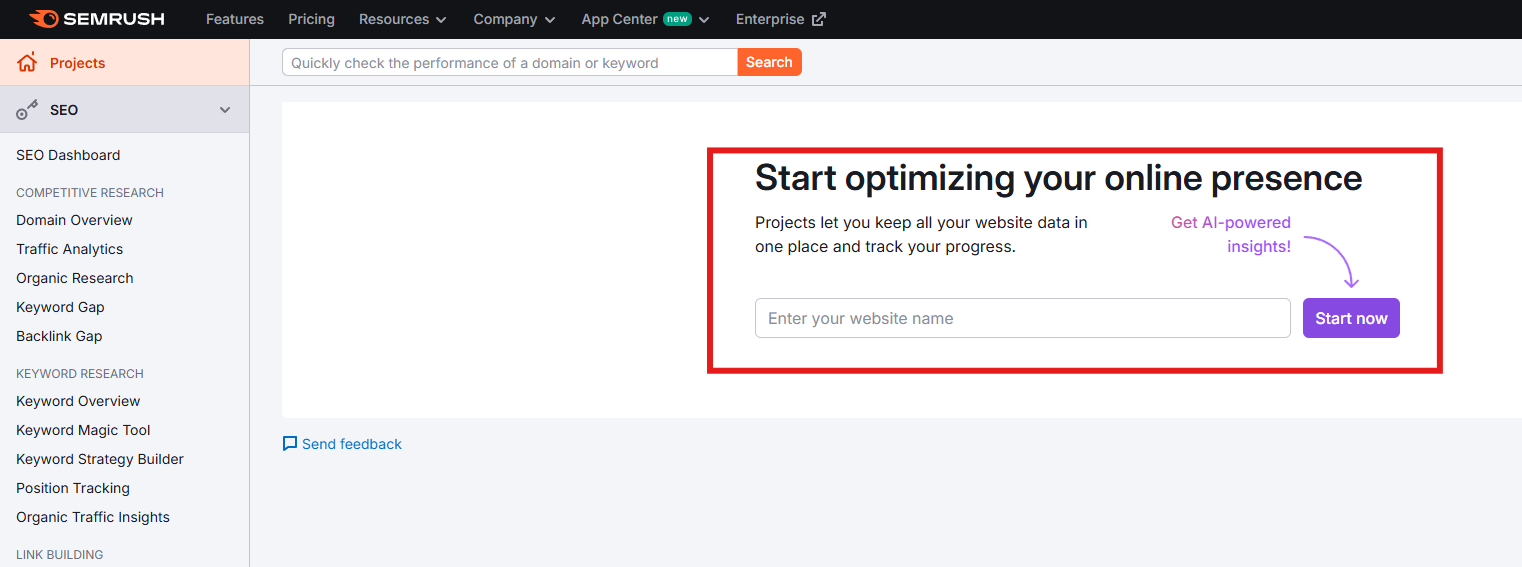
Task: Click the green 'new' badge near App Center
Action: [x=677, y=19]
